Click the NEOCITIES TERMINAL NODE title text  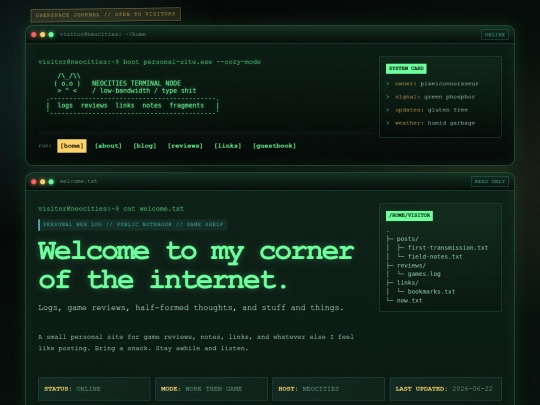(136, 83)
